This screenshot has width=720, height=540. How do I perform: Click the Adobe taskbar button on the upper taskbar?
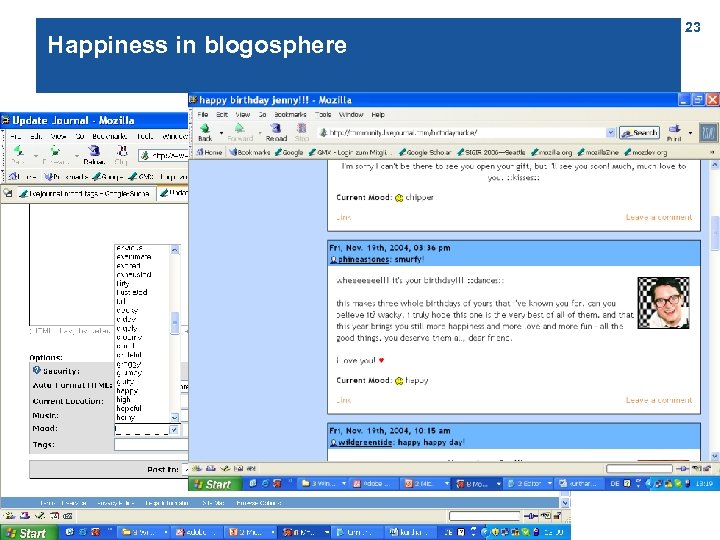(x=375, y=484)
